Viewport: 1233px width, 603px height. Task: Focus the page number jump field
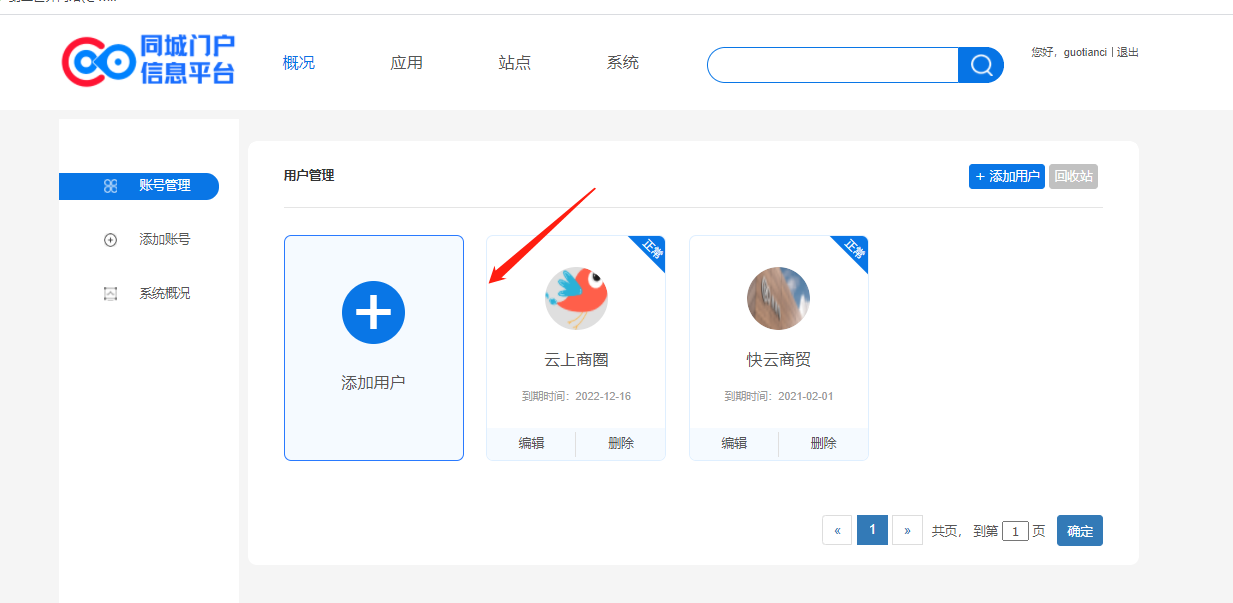coord(1015,532)
